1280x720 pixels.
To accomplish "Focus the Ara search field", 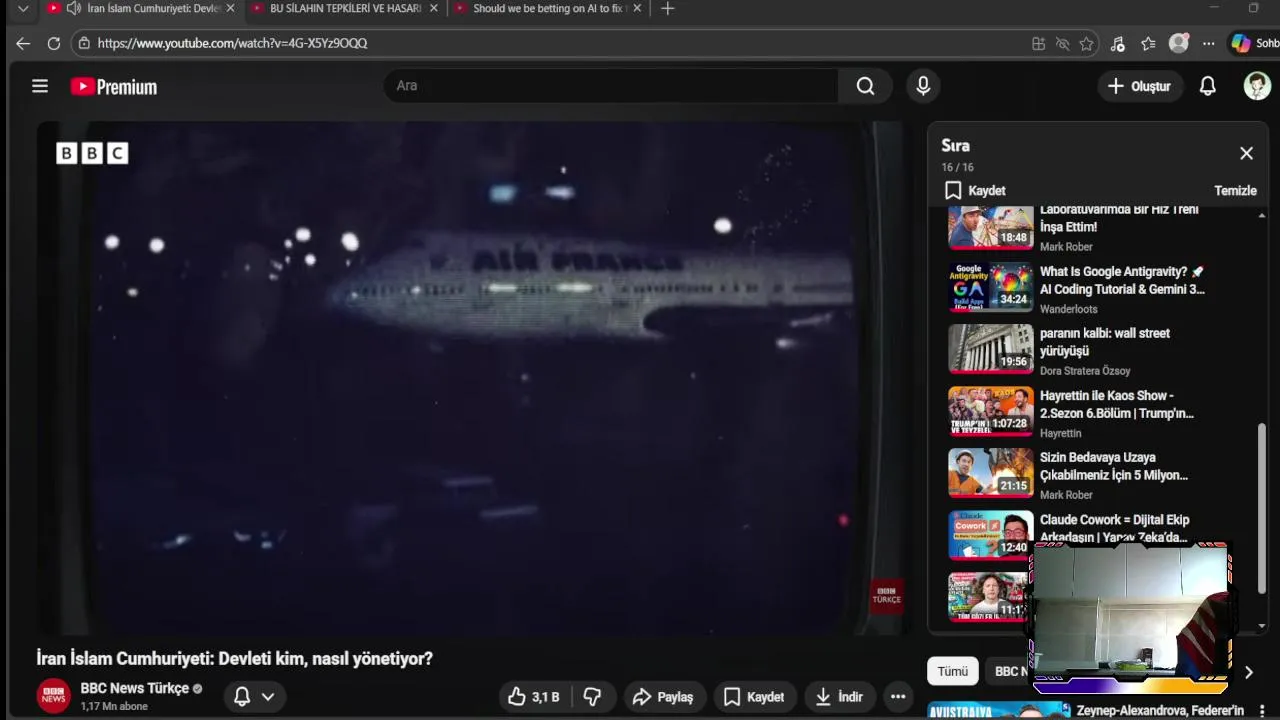I will point(610,86).
